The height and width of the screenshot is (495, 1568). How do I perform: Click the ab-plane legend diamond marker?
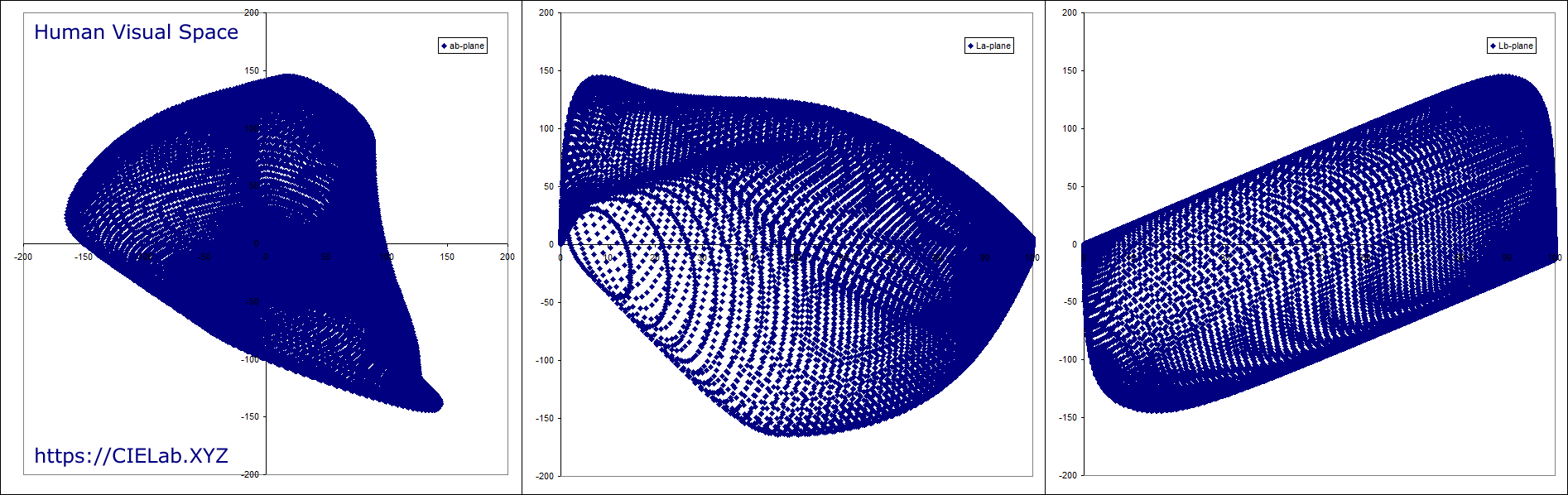[x=444, y=46]
